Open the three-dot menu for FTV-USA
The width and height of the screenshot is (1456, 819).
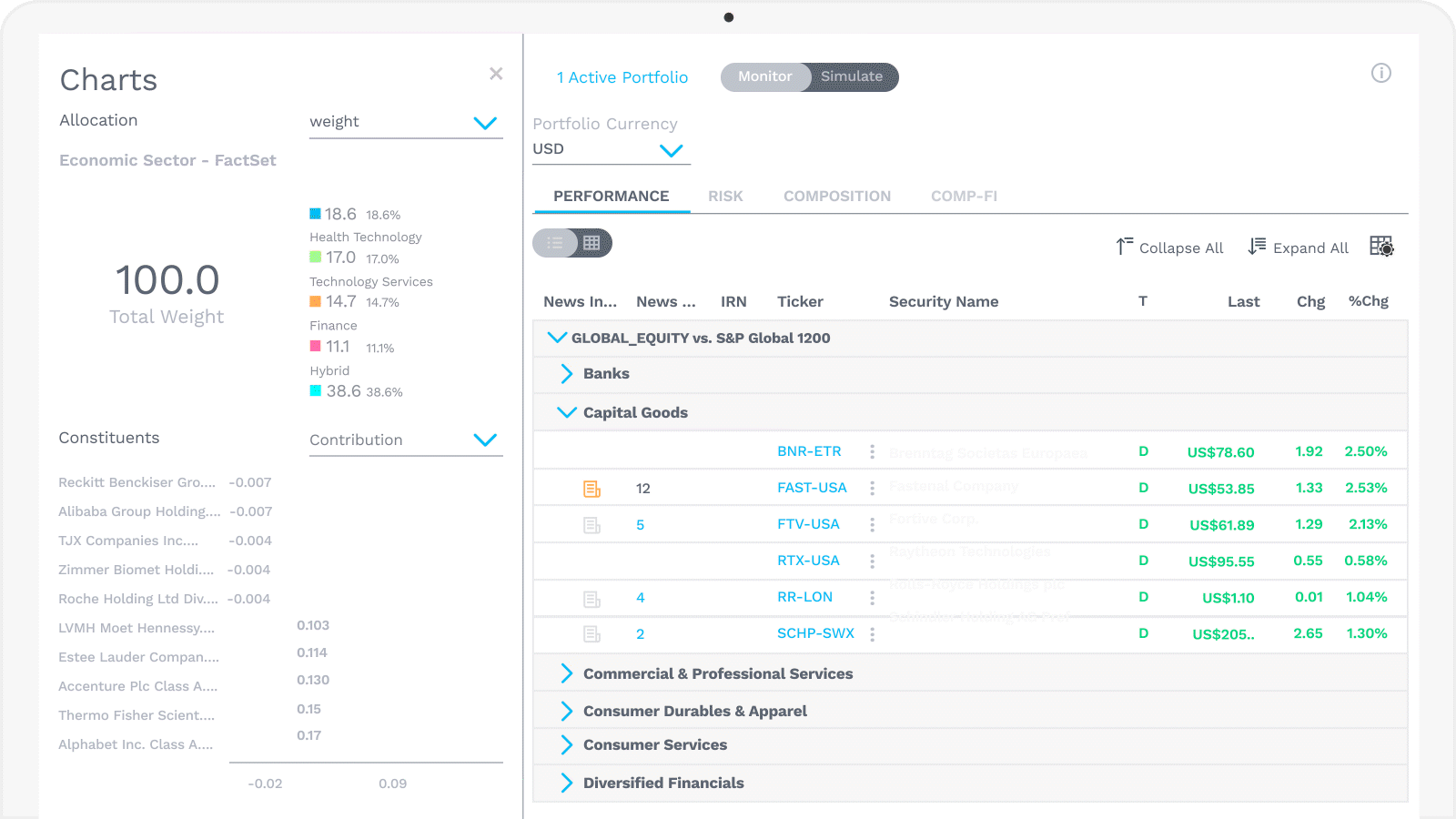[872, 525]
